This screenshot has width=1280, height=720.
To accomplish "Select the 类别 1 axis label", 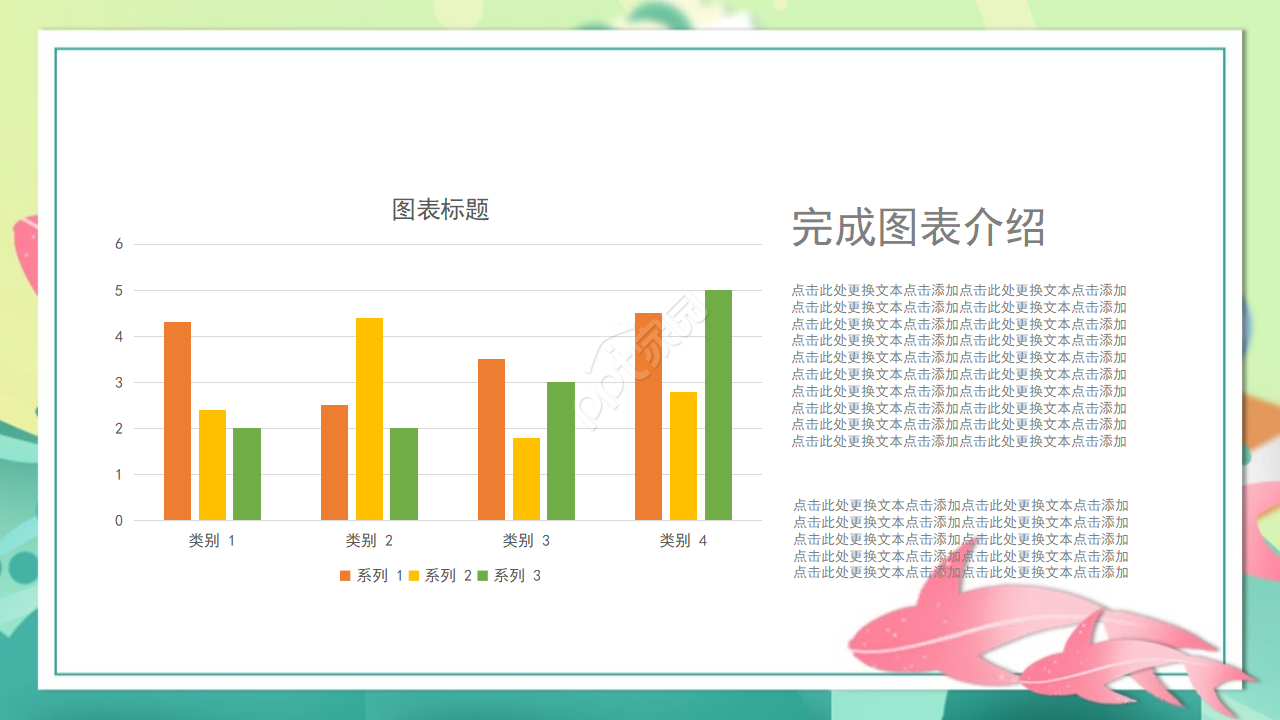I will pyautogui.click(x=212, y=539).
